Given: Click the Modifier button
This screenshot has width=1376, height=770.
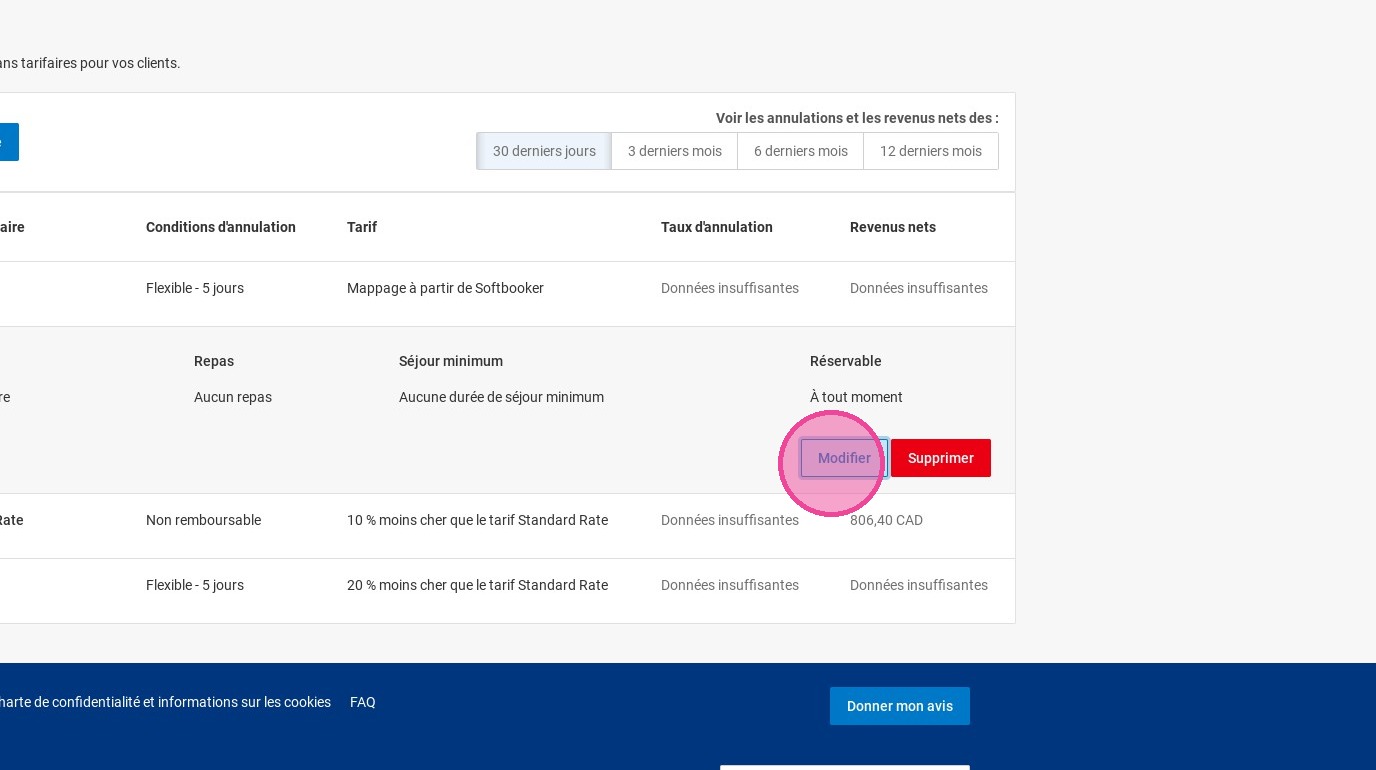Looking at the screenshot, I should [x=844, y=458].
